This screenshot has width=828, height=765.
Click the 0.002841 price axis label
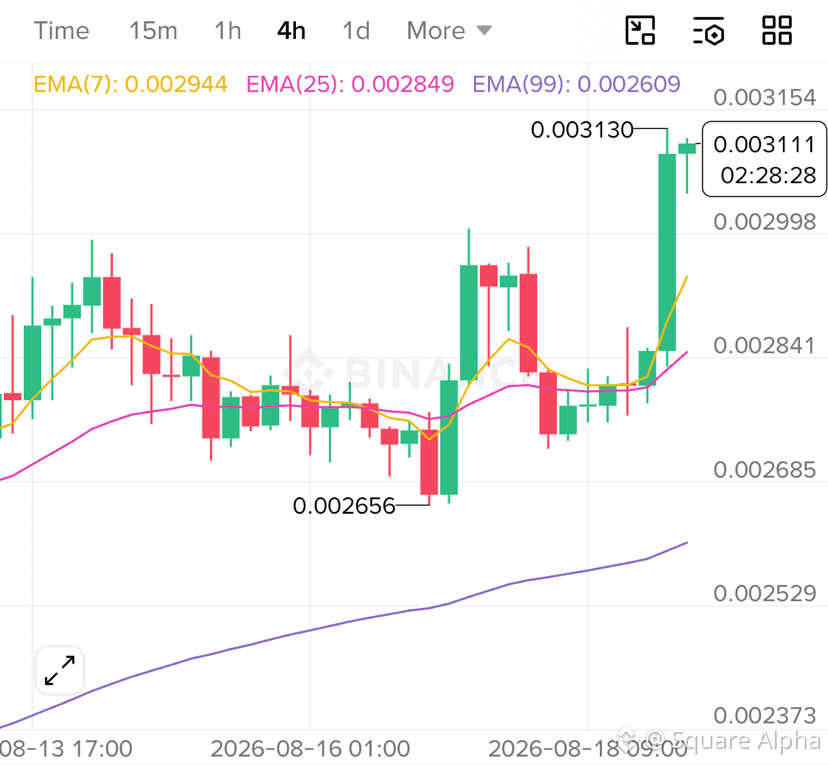pyautogui.click(x=765, y=346)
